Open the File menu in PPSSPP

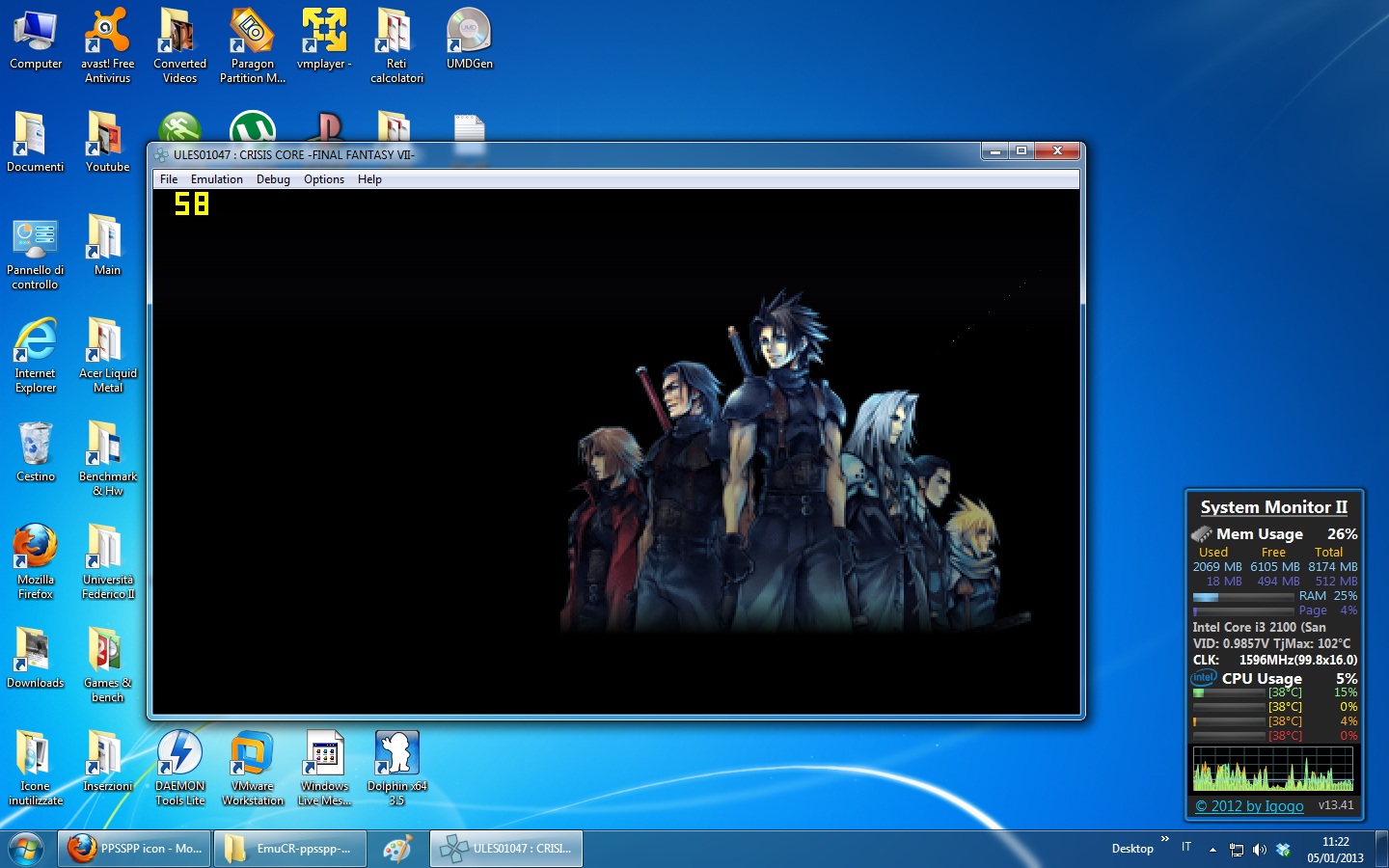point(169,179)
